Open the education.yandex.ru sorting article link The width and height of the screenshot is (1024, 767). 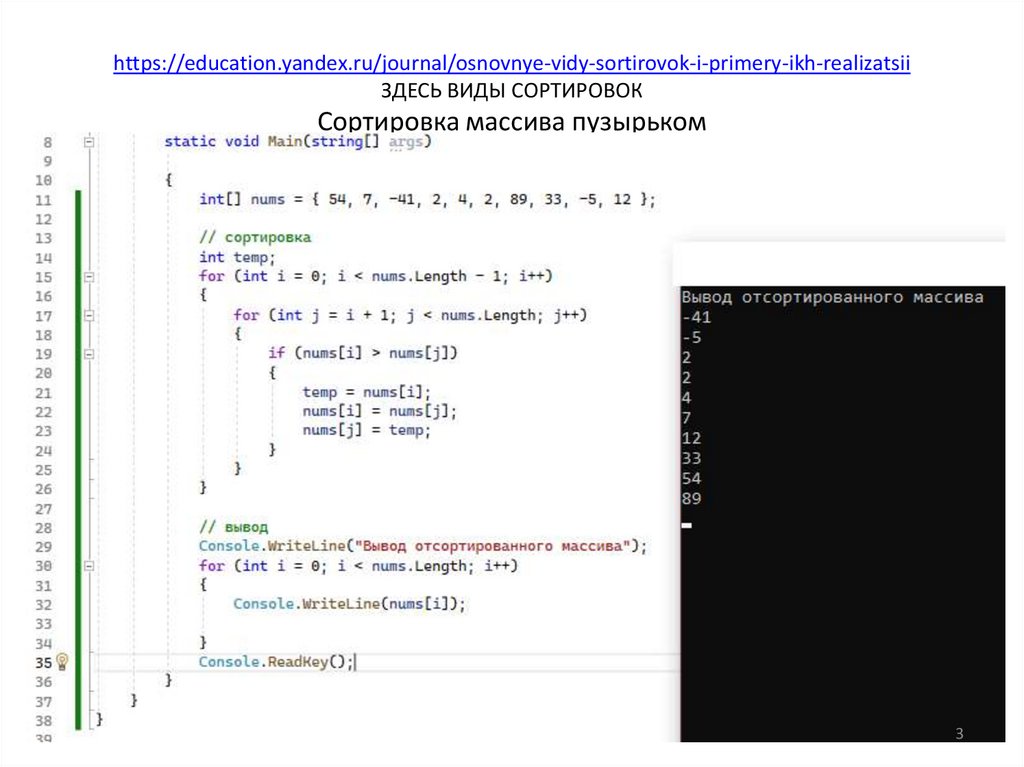point(511,63)
